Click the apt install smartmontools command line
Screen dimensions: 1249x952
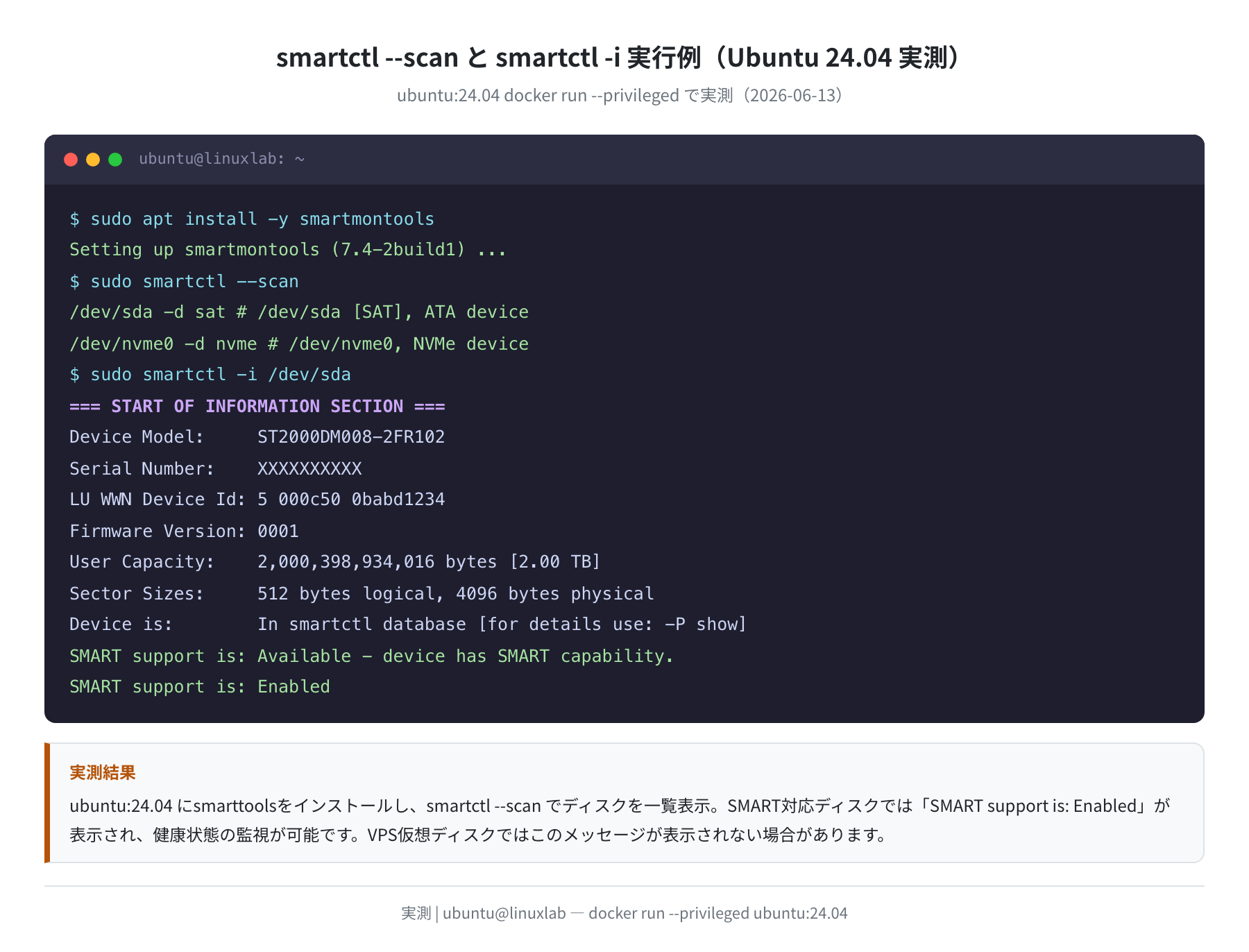click(x=252, y=219)
